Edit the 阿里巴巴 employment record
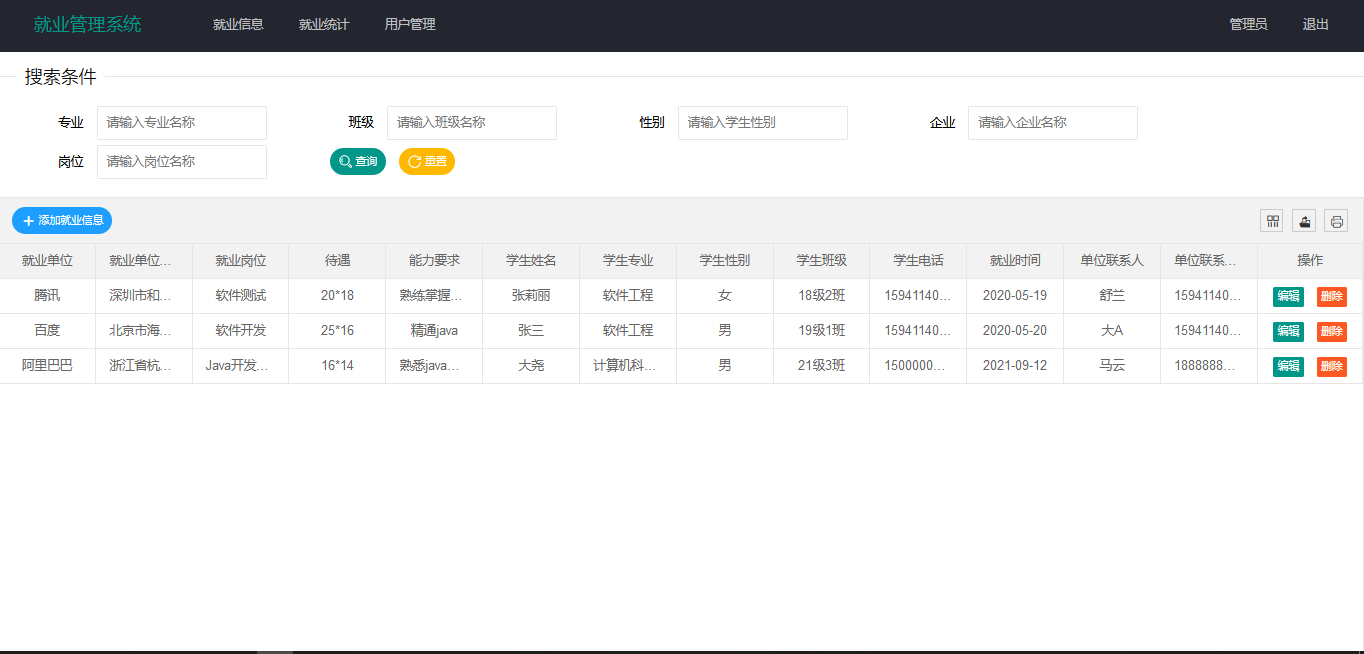Viewport: 1364px width, 654px height. pos(1287,366)
